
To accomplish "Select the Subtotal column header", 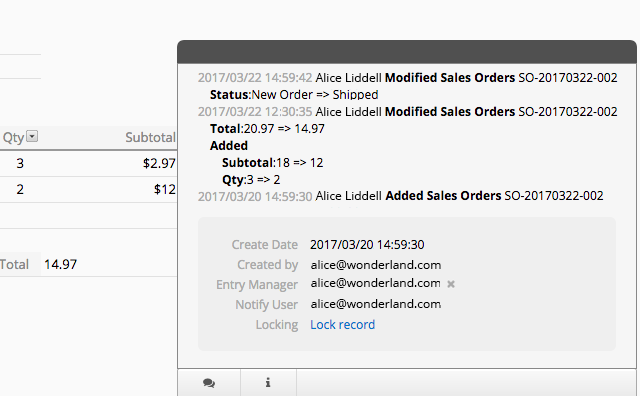I will point(150,138).
